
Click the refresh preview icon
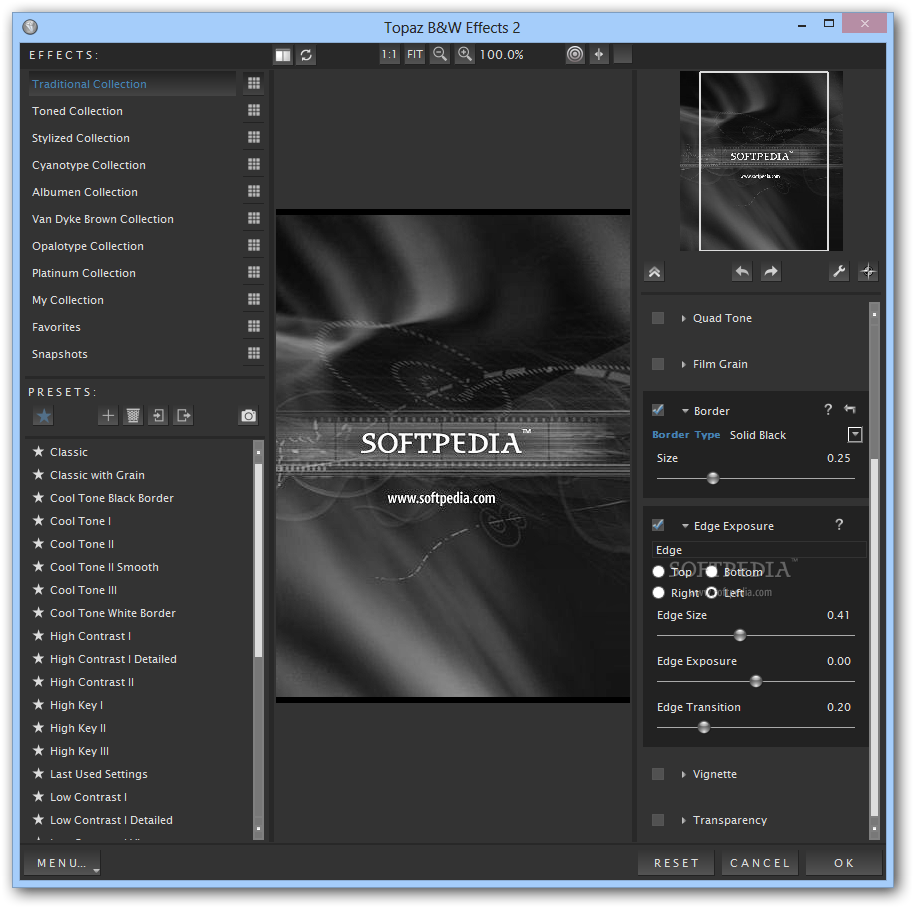[x=307, y=55]
